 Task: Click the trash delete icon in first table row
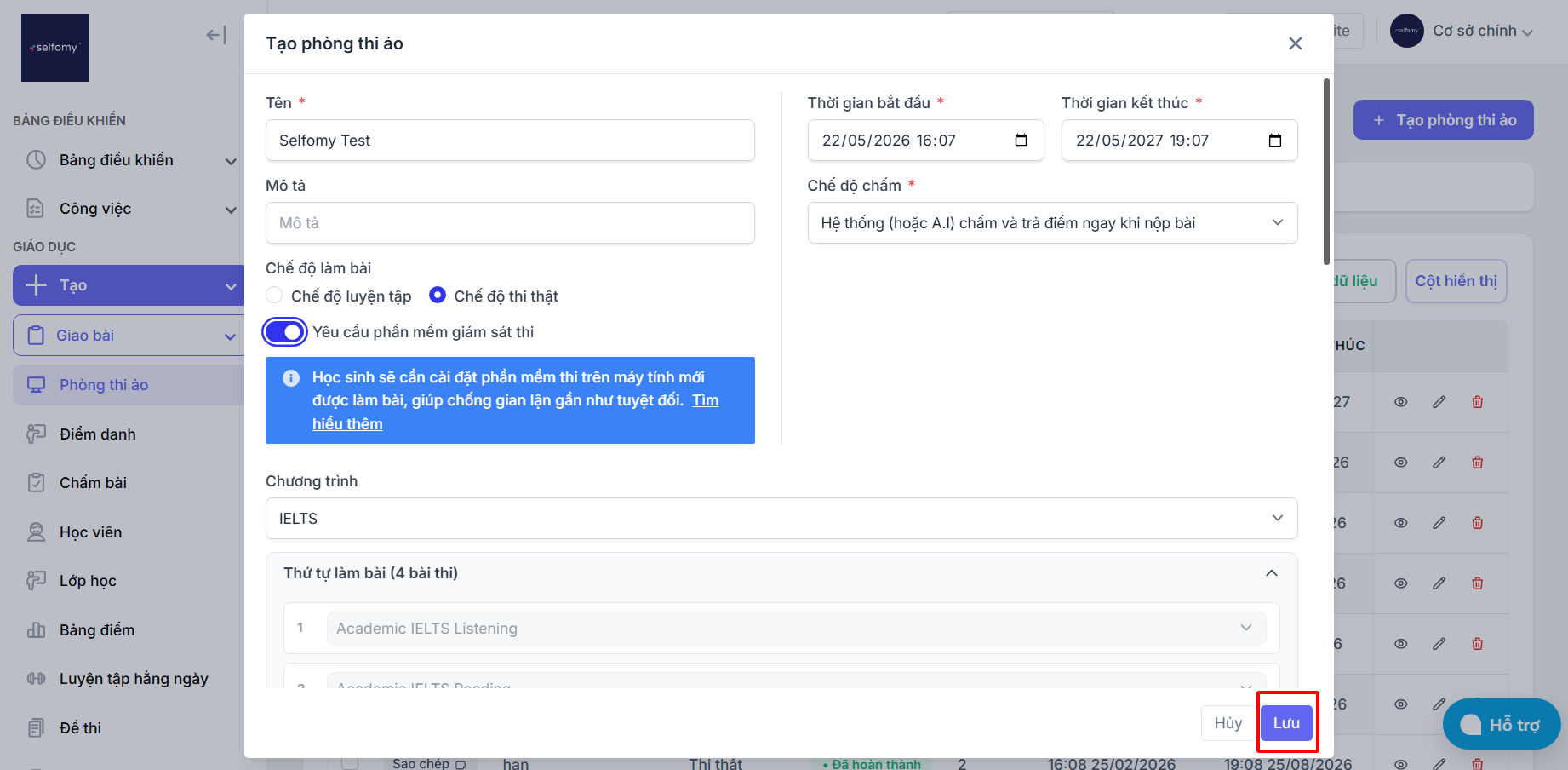coord(1478,402)
